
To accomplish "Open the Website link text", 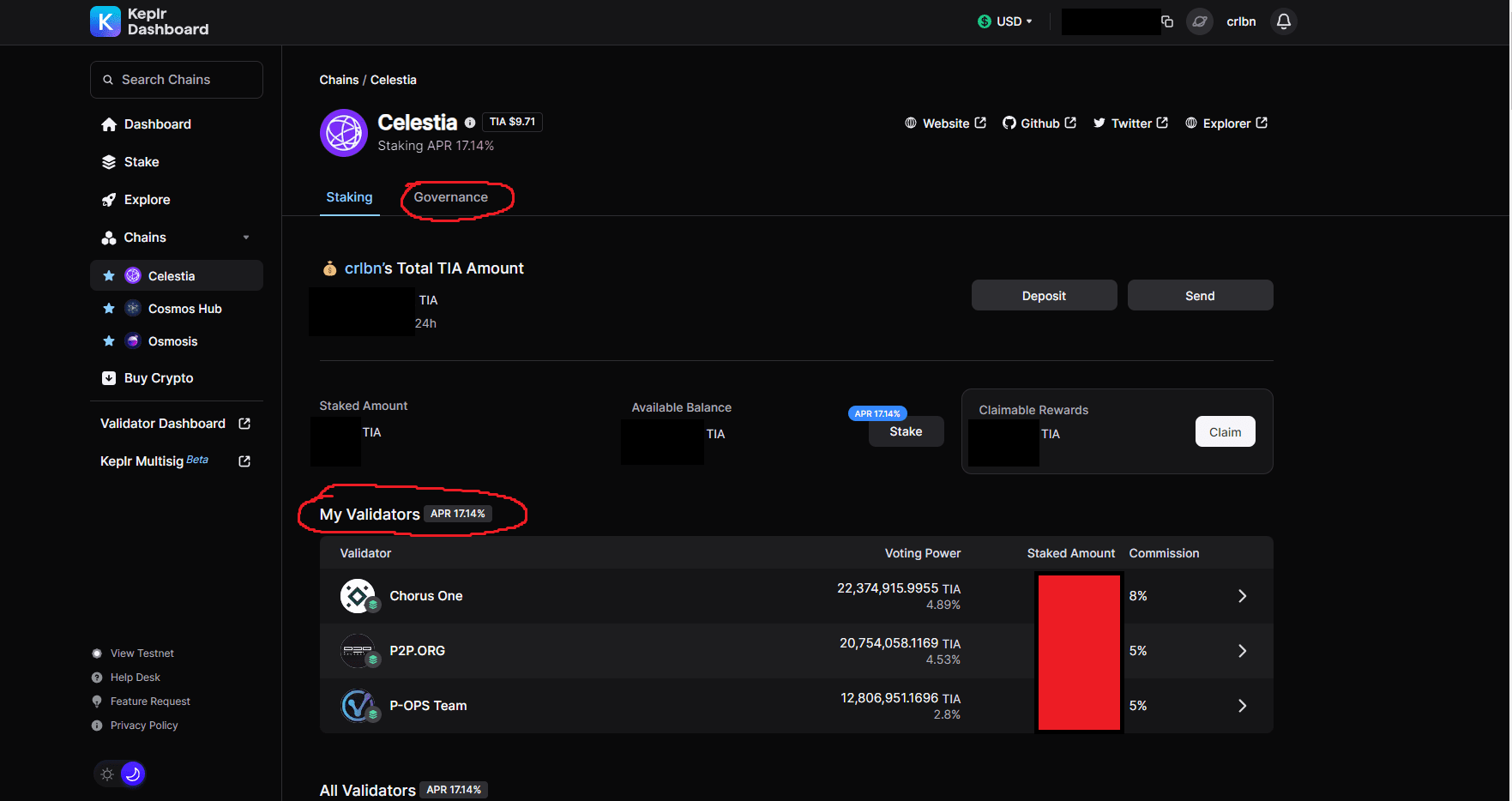I will [x=946, y=123].
